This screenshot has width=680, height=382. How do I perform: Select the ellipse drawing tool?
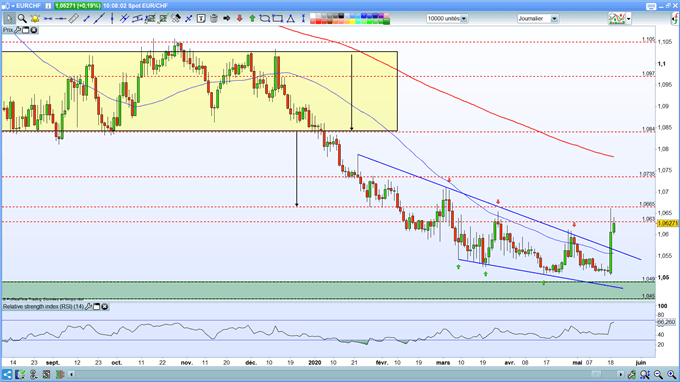pyautogui.click(x=265, y=19)
